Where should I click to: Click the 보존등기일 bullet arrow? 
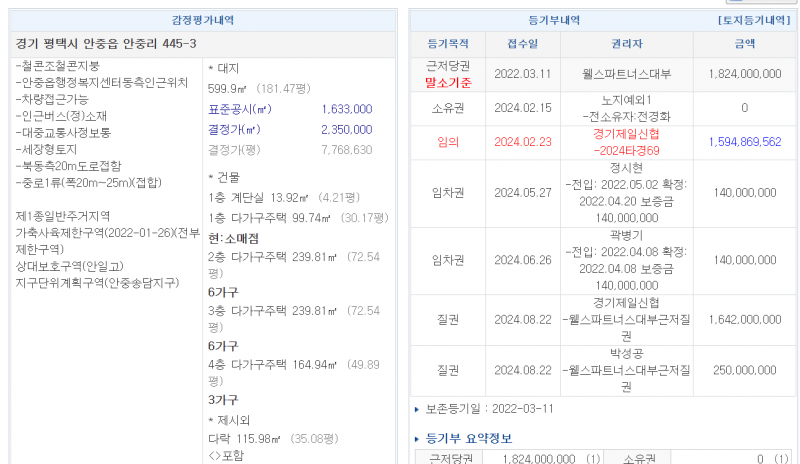coord(417,409)
